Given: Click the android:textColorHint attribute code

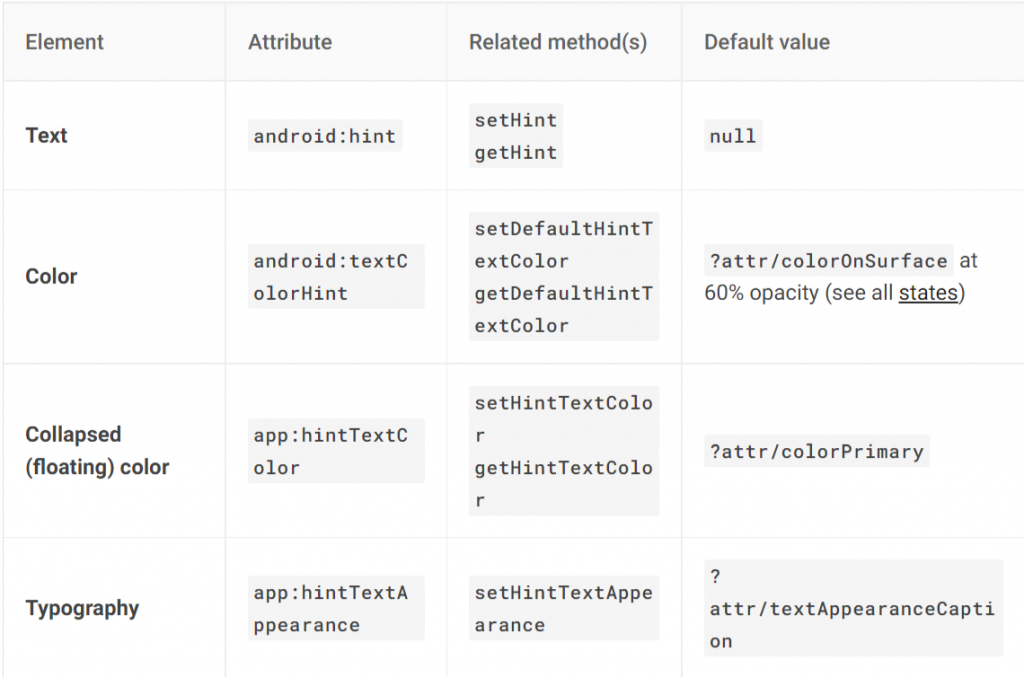Looking at the screenshot, I should (x=331, y=277).
